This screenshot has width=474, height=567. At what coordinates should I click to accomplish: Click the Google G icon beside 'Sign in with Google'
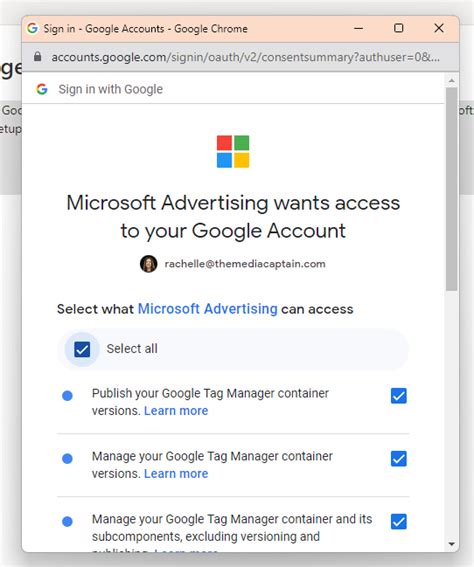coord(42,89)
